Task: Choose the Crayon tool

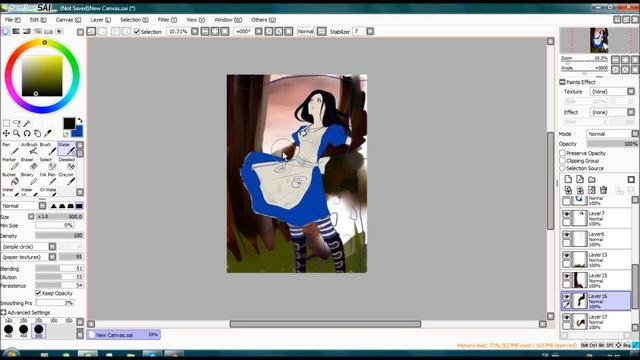Action: click(x=67, y=179)
